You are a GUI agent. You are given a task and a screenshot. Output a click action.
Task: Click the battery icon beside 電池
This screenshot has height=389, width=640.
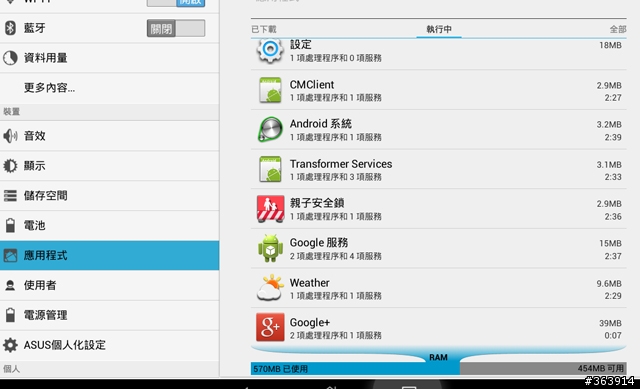click(x=10, y=225)
